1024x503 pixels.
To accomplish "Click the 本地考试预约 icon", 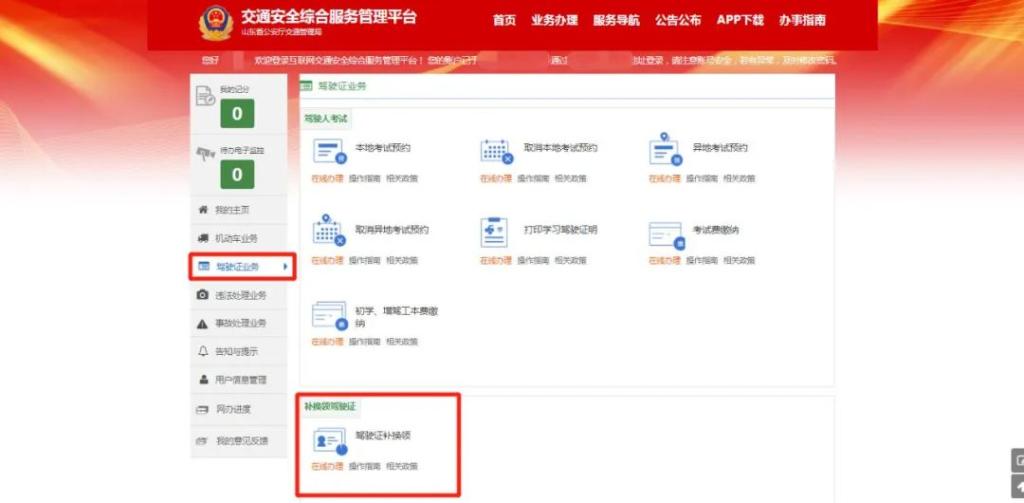I will [x=329, y=151].
